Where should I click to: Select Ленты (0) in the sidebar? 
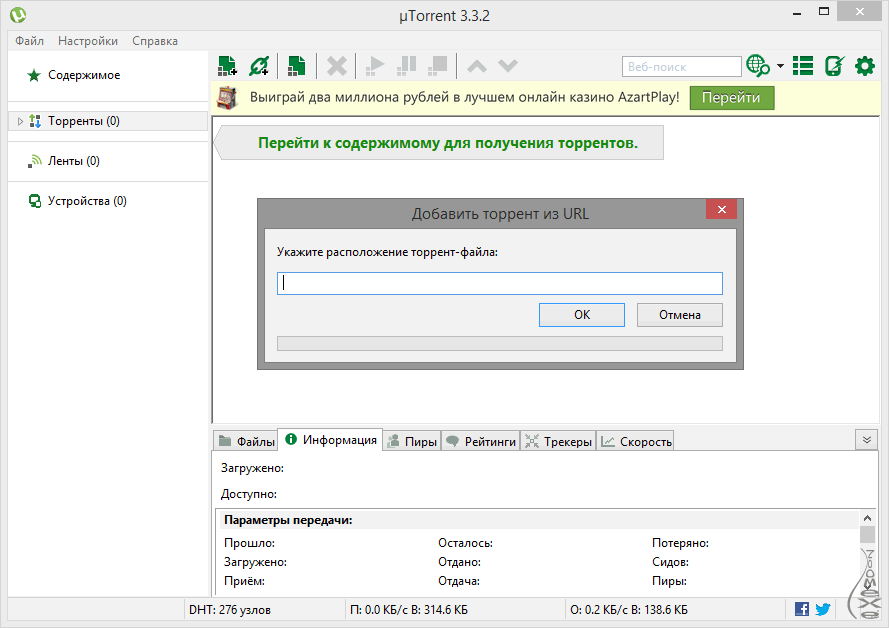coord(73,161)
